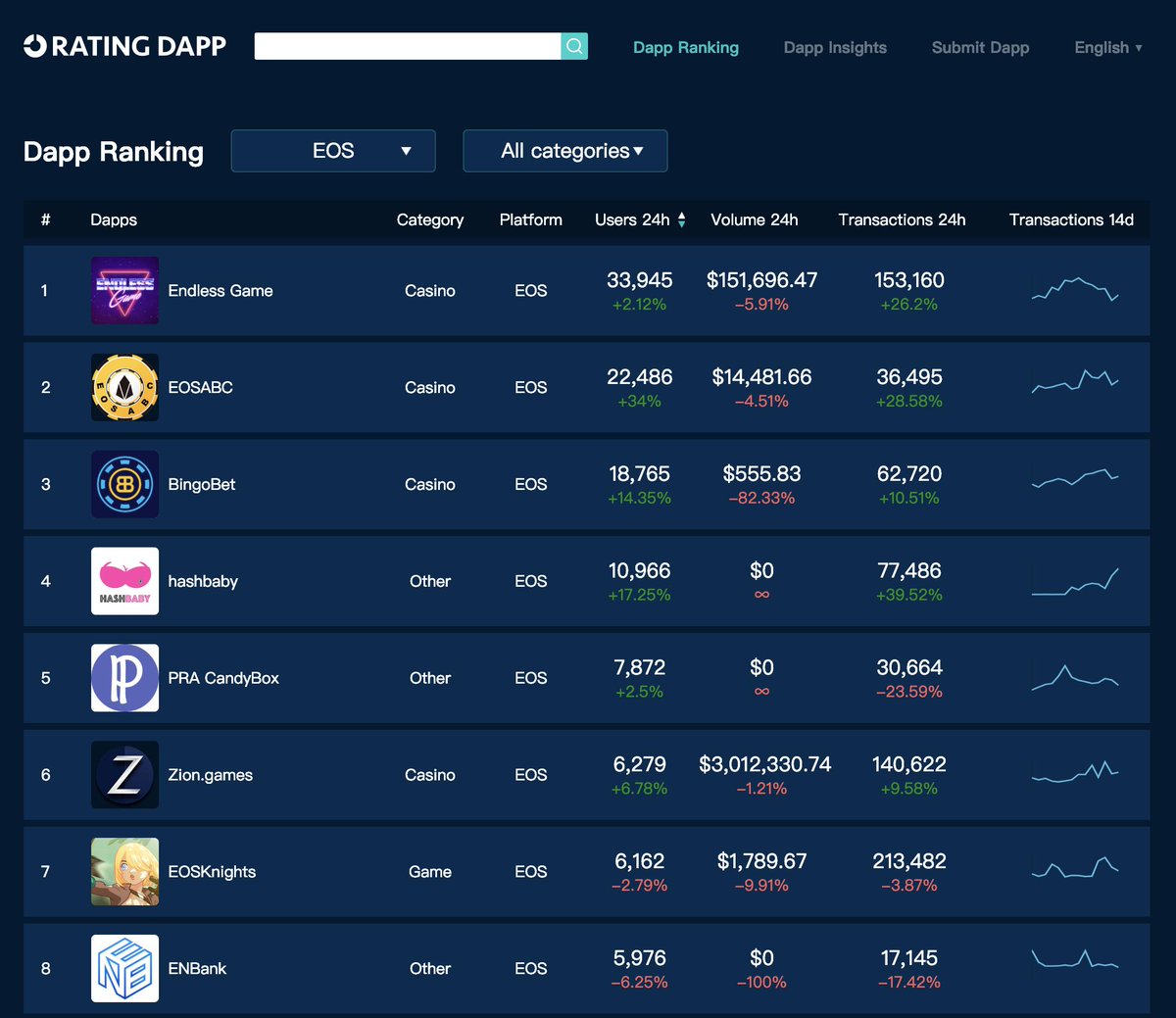The height and width of the screenshot is (1018, 1176).
Task: View BingoBet 14d transactions sparkline
Action: coord(1075,478)
